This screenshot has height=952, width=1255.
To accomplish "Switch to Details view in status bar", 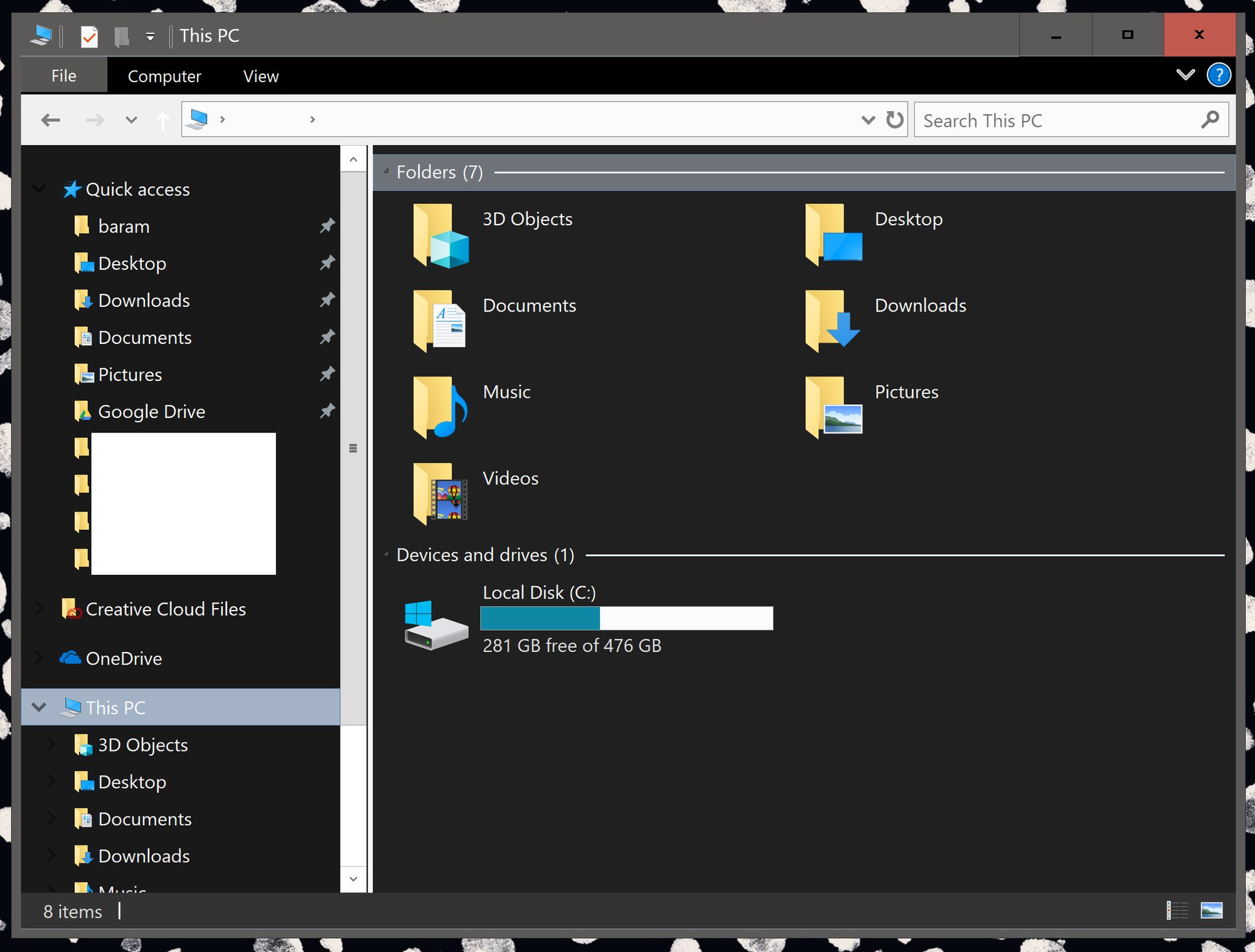I will pos(1178,910).
